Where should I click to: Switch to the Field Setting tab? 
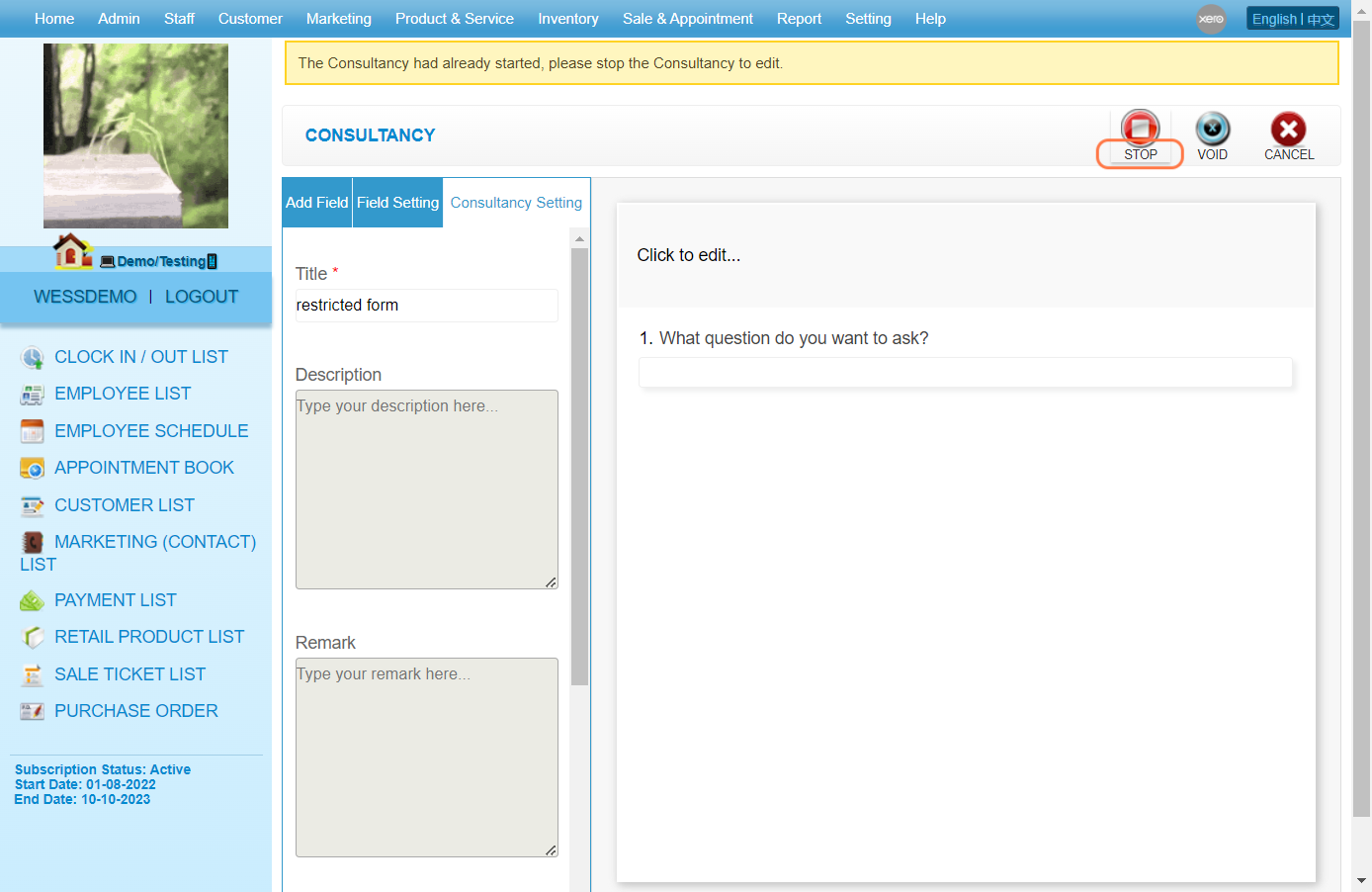(397, 203)
